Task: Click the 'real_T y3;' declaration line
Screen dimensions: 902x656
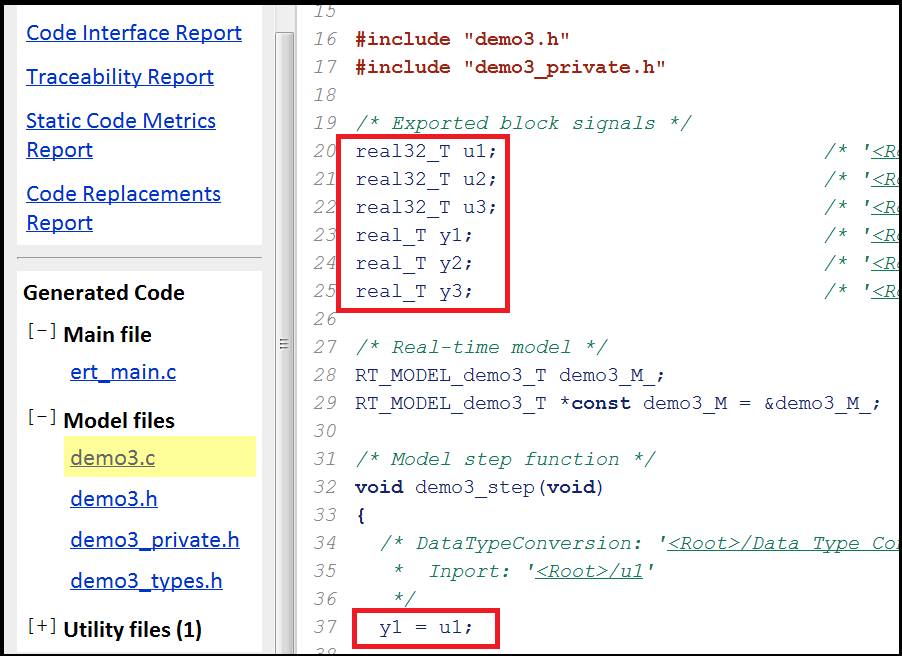Action: (414, 291)
